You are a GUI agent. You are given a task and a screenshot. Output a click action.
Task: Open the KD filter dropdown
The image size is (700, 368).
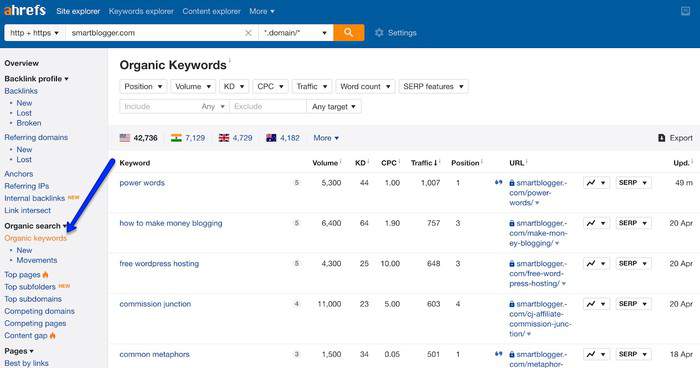(x=234, y=86)
